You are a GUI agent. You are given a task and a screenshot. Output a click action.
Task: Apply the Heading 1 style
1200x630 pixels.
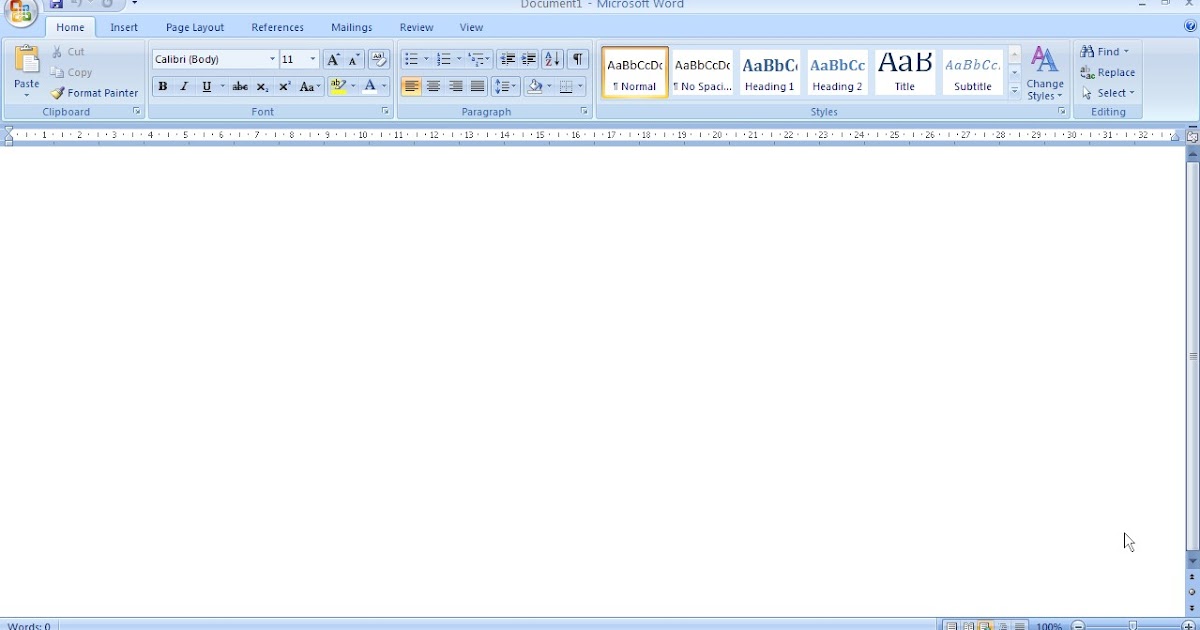point(770,72)
